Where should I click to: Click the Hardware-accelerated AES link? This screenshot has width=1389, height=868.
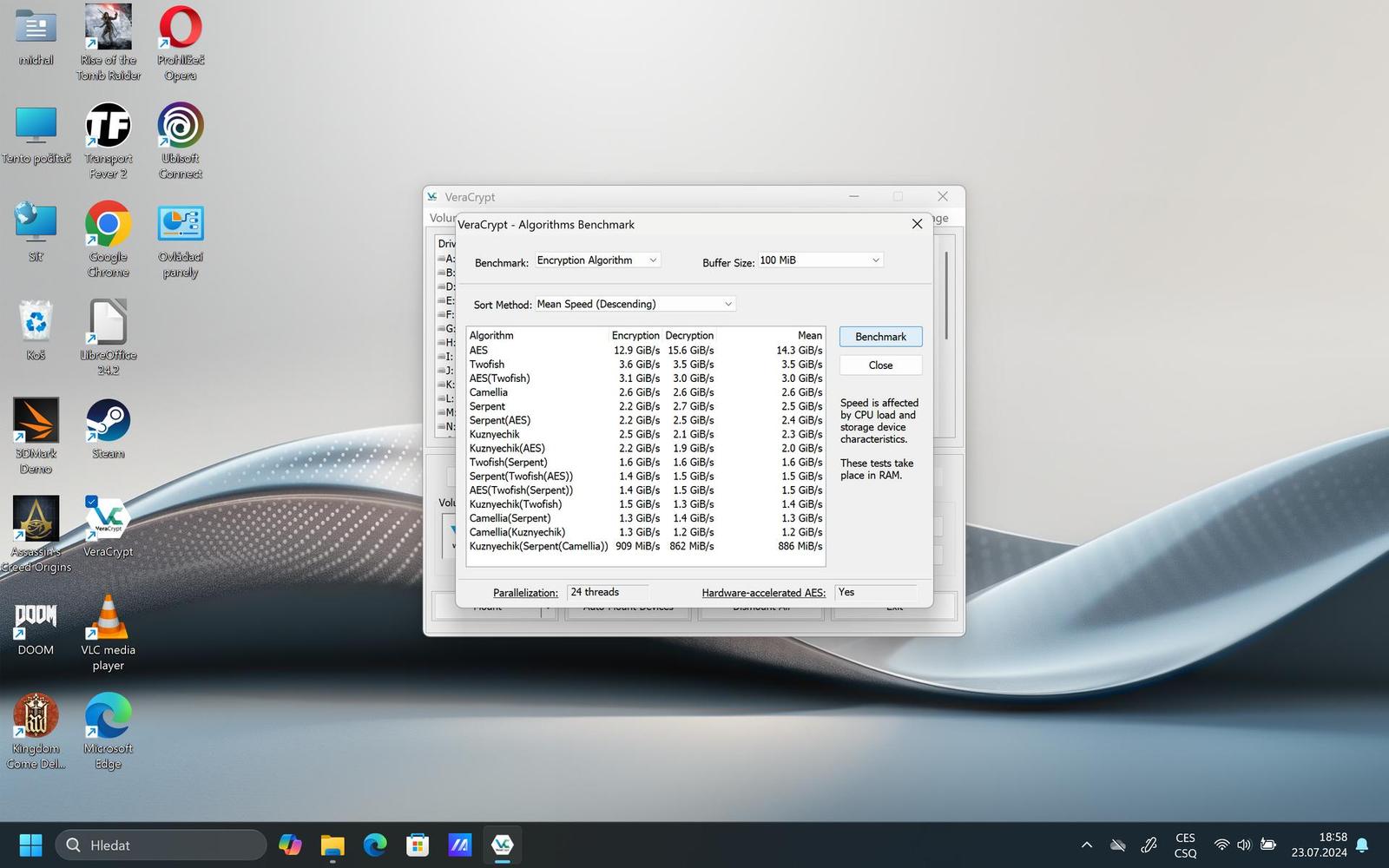763,593
